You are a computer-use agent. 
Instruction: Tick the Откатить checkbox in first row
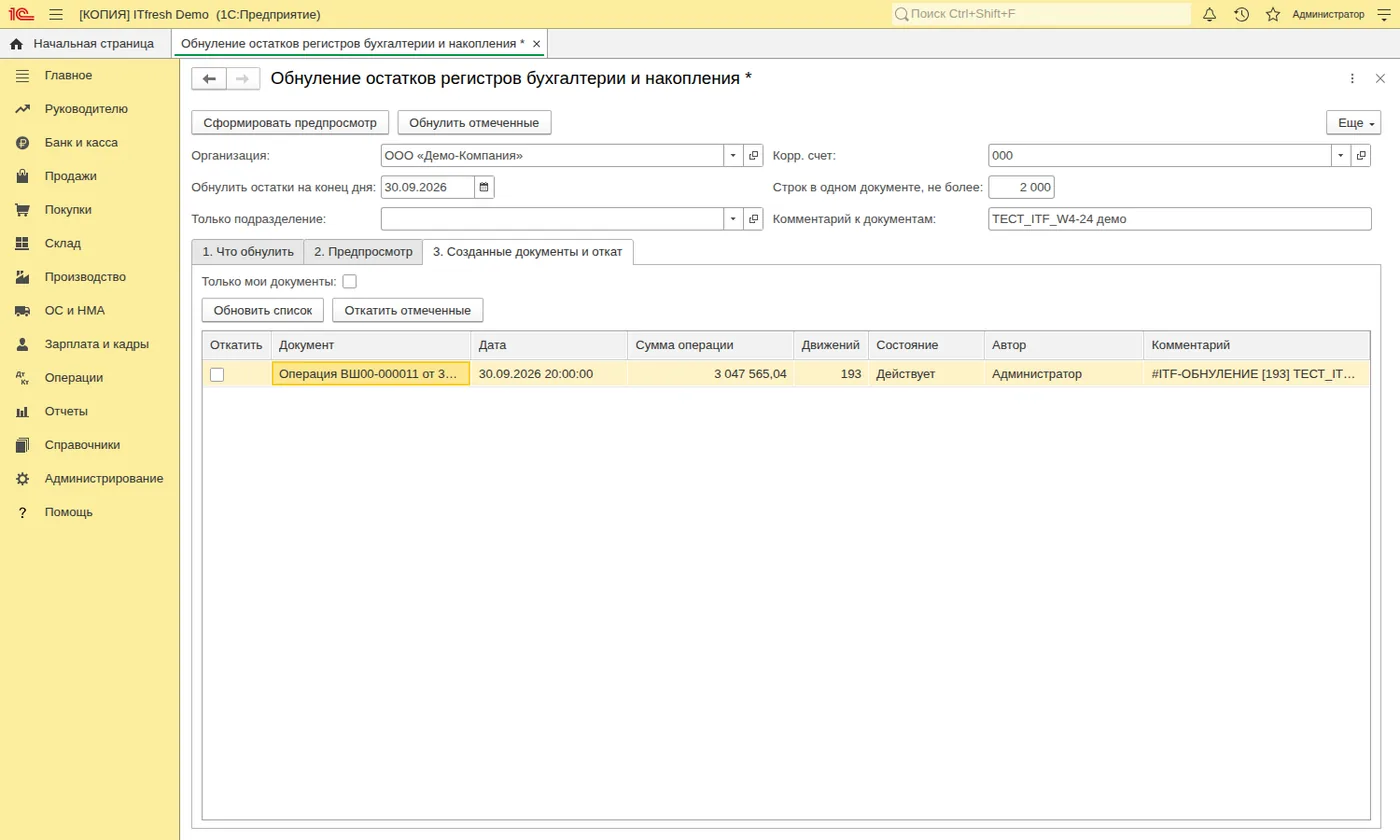pyautogui.click(x=217, y=374)
